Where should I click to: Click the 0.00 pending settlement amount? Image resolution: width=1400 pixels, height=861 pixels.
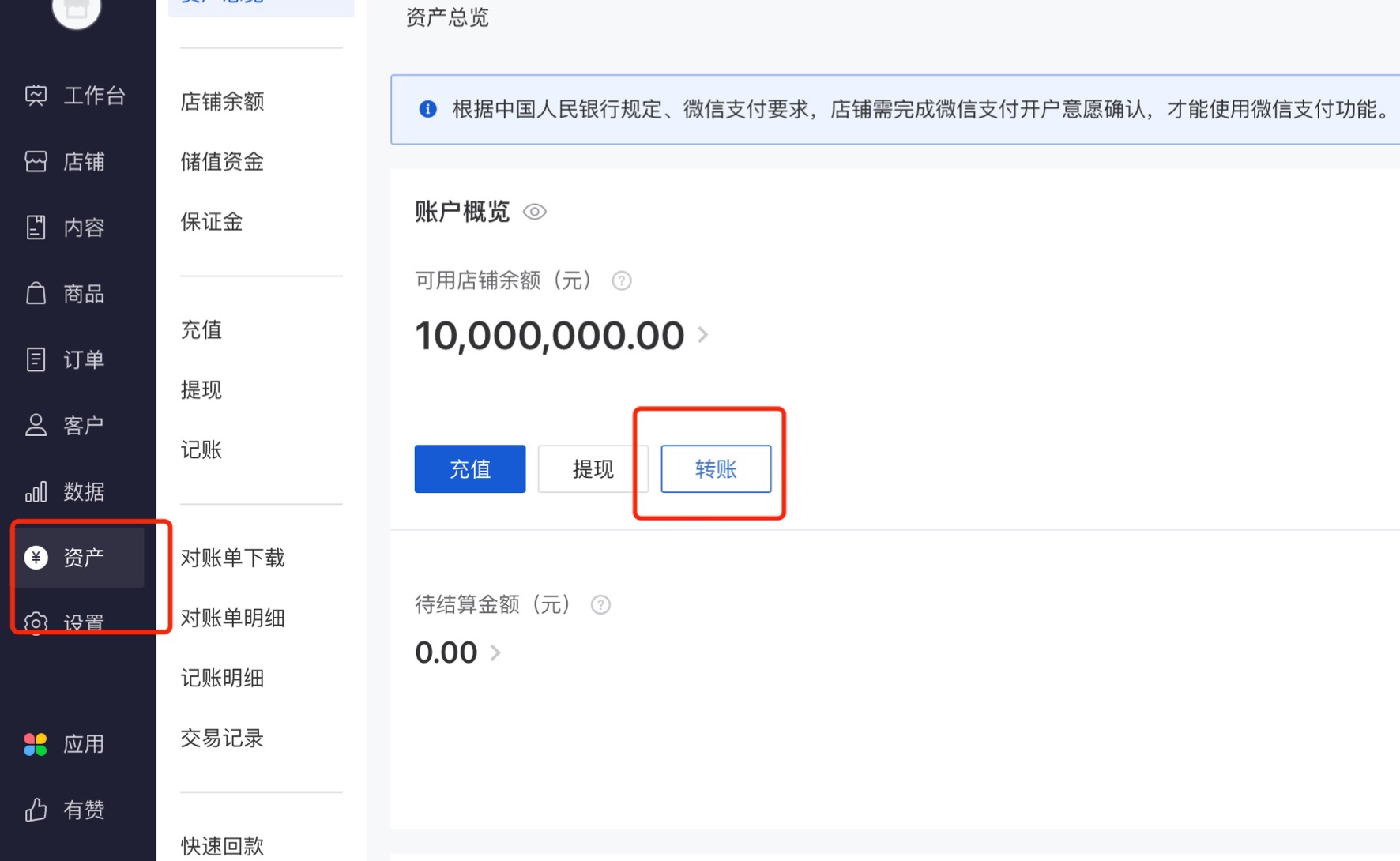point(446,652)
